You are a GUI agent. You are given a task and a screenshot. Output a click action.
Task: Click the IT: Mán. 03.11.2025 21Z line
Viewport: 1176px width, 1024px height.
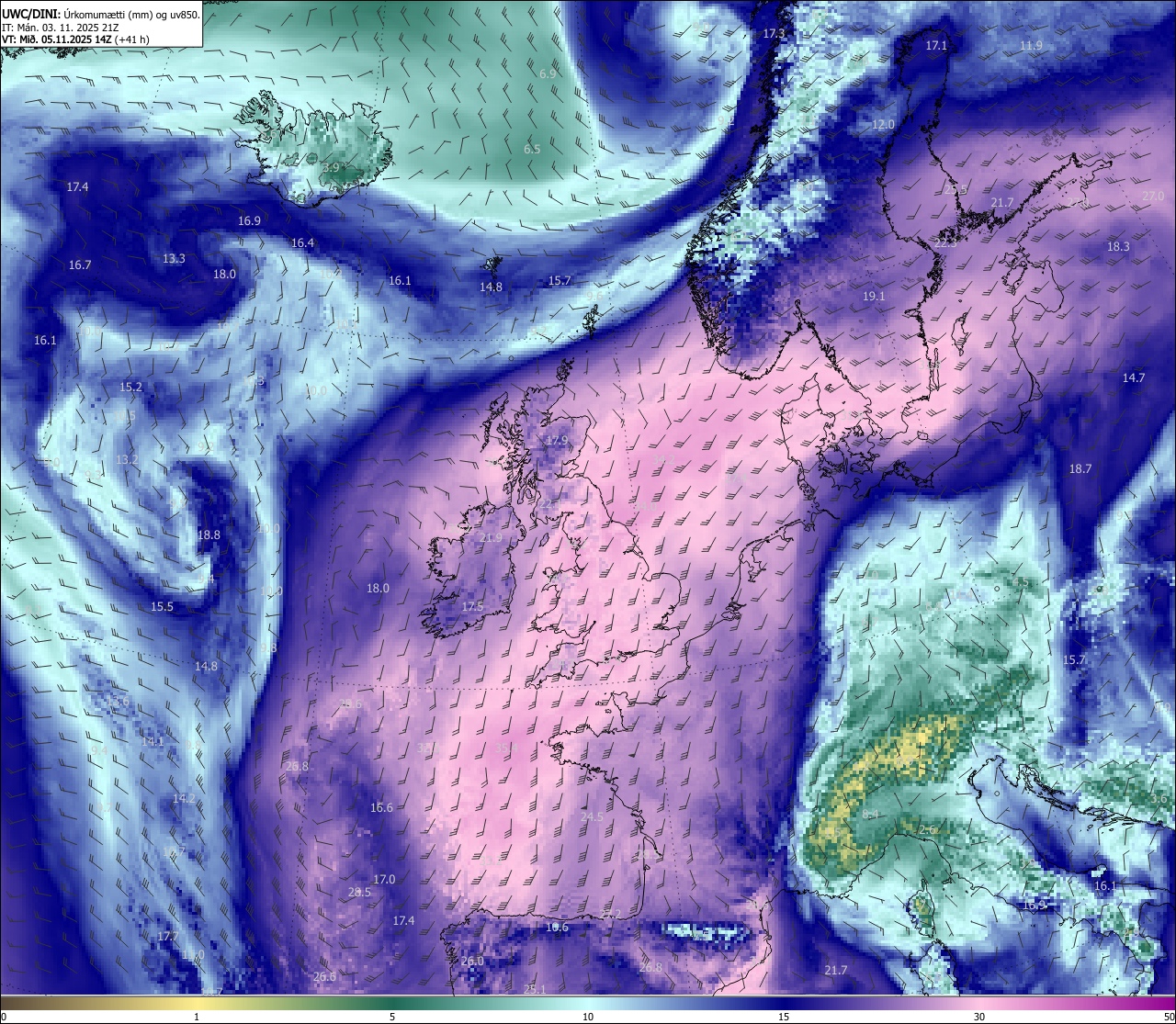[x=60, y=28]
